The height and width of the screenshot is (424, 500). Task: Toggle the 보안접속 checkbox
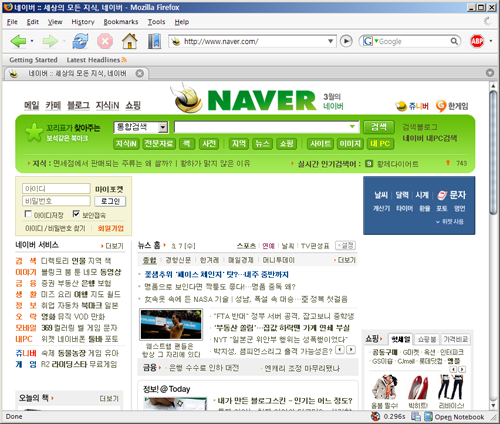coord(76,214)
